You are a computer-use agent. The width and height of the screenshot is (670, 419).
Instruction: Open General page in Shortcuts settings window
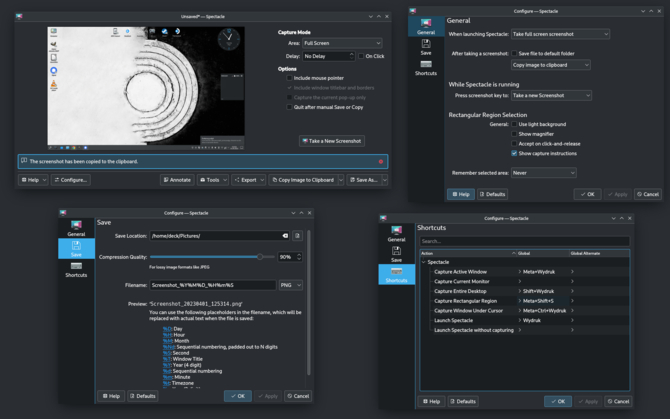click(397, 234)
